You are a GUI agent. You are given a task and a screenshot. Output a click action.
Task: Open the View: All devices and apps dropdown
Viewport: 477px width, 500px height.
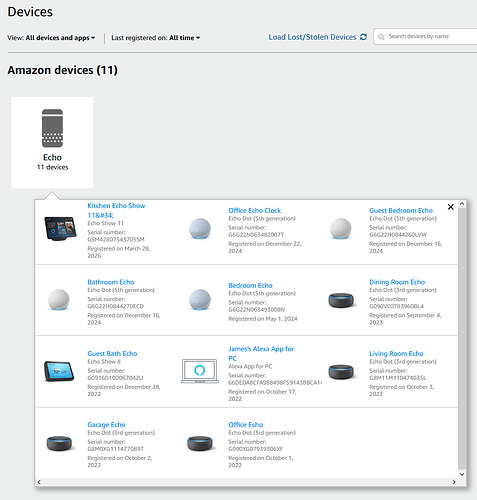click(51, 38)
